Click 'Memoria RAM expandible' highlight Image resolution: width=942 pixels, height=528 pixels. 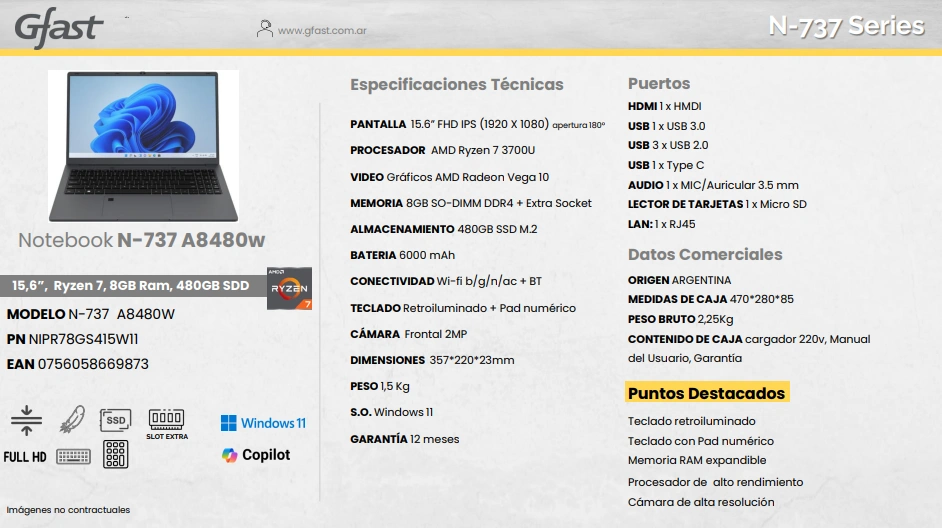coord(697,460)
